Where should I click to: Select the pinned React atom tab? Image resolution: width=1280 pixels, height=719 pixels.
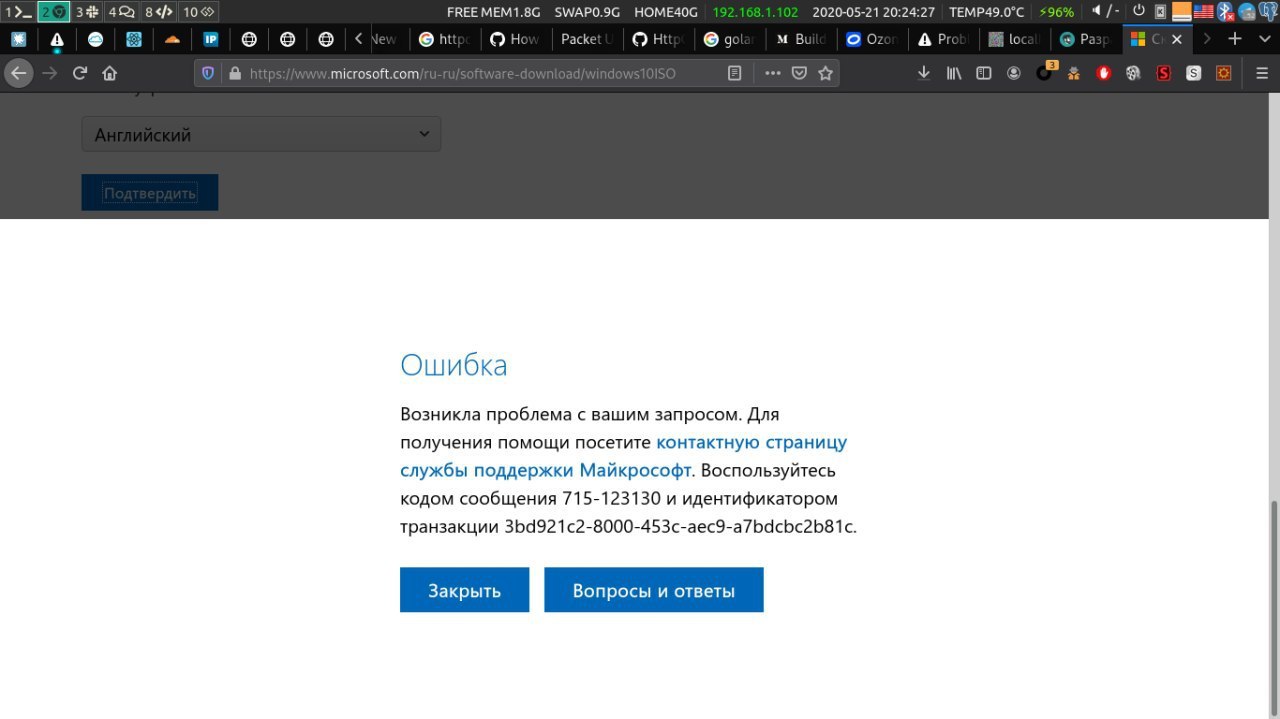[x=134, y=39]
